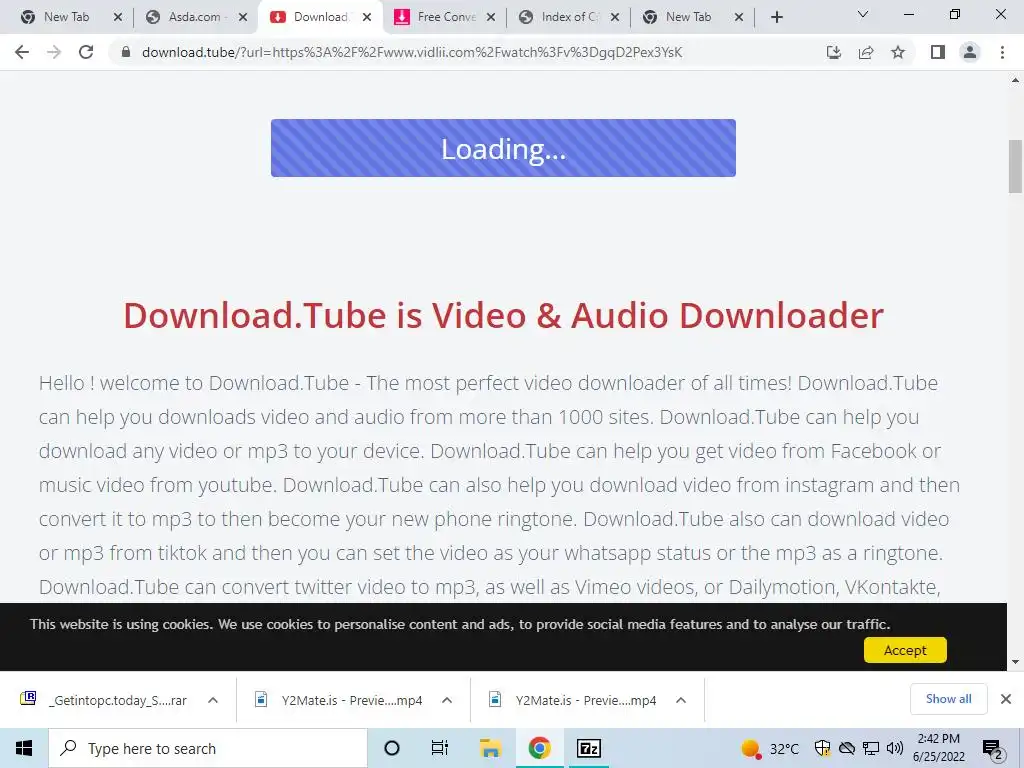1024x768 pixels.
Task: Close the Index of C tab
Action: pyautogui.click(x=615, y=18)
